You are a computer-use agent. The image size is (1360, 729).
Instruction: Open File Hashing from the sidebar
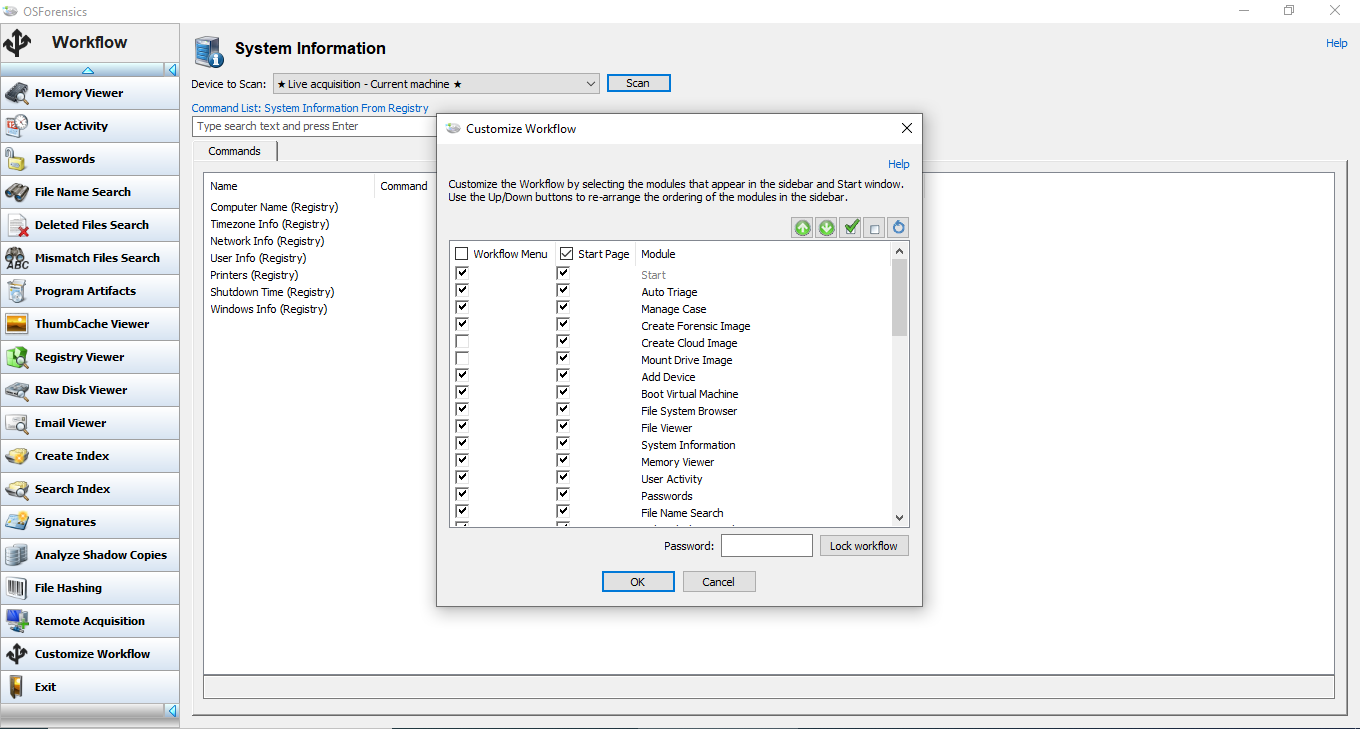point(90,588)
